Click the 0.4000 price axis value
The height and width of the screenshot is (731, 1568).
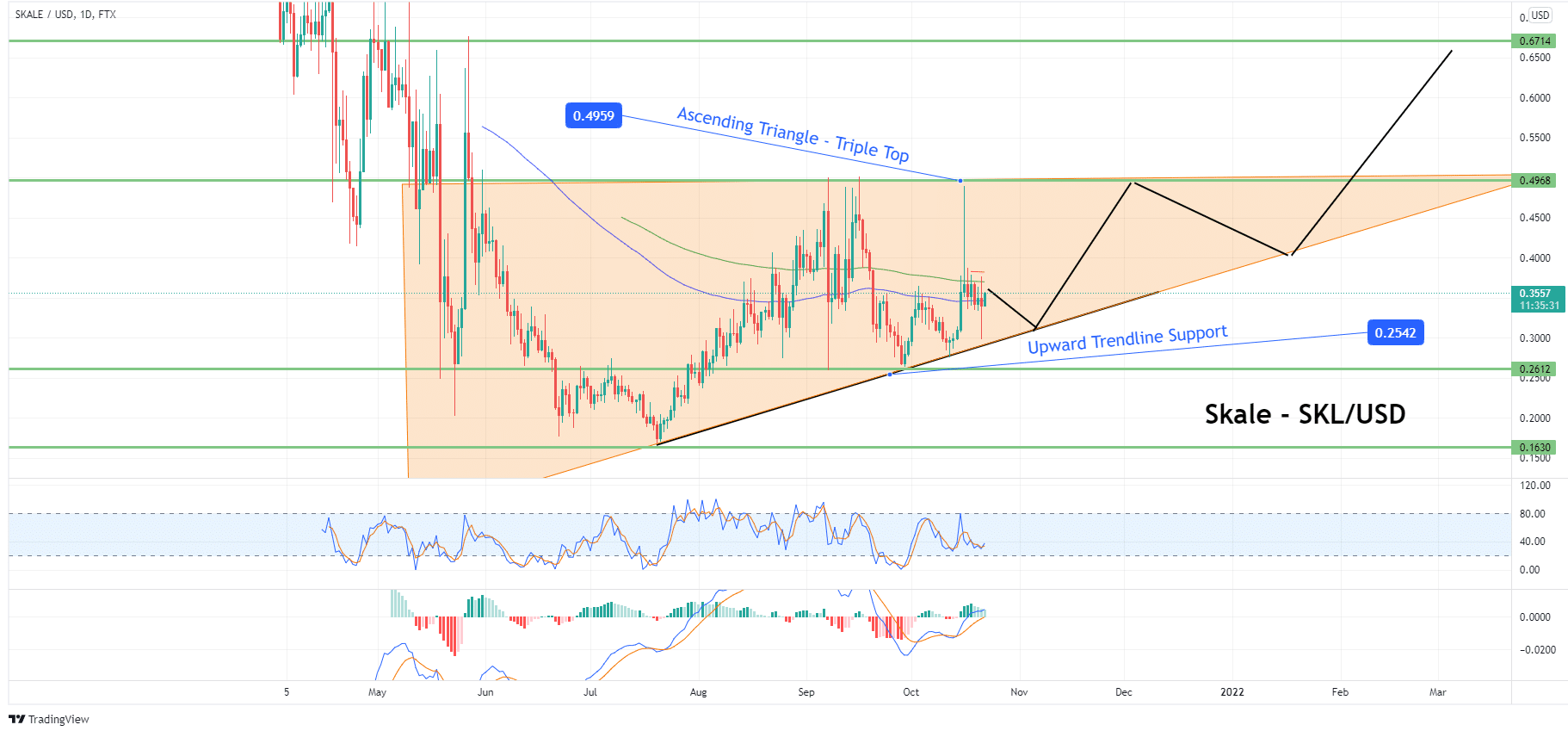pyautogui.click(x=1534, y=258)
